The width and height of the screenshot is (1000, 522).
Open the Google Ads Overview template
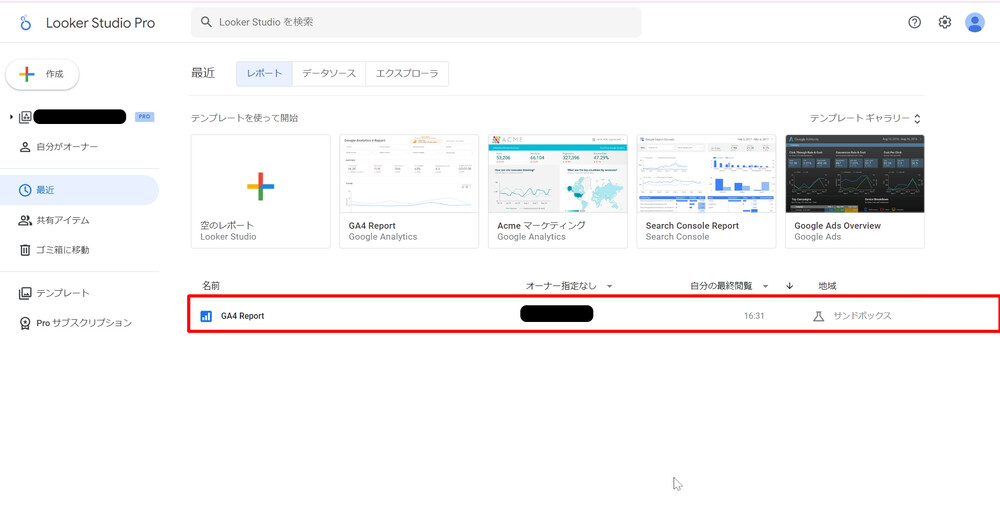tap(855, 191)
